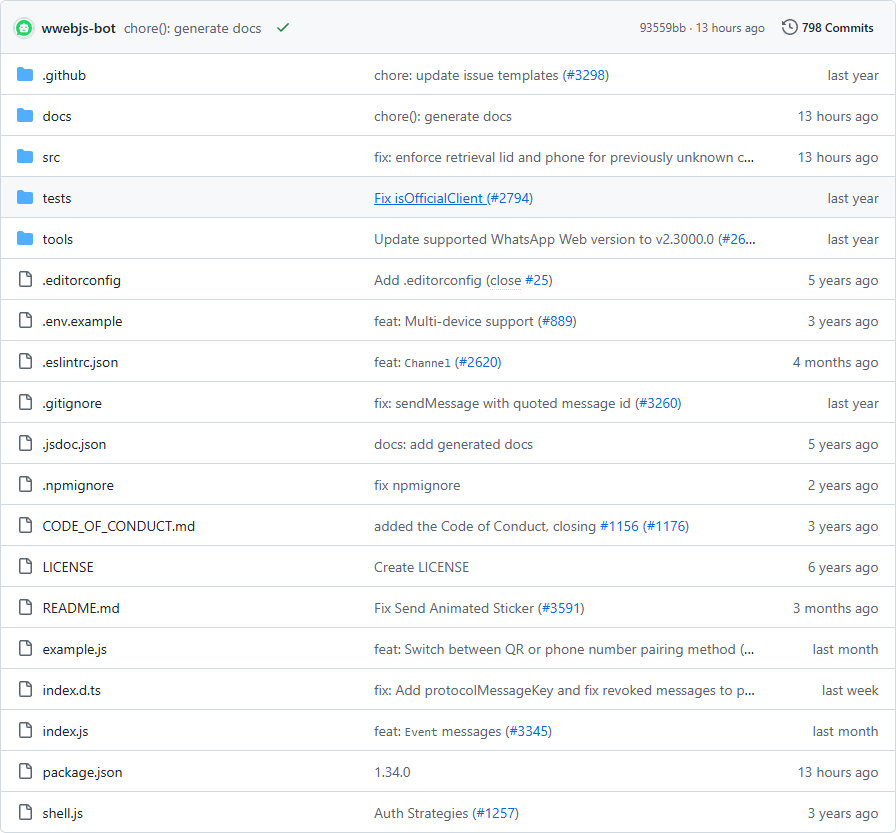Open commit hash 93559bb
Viewport: 896px width, 833px height.
(x=662, y=28)
